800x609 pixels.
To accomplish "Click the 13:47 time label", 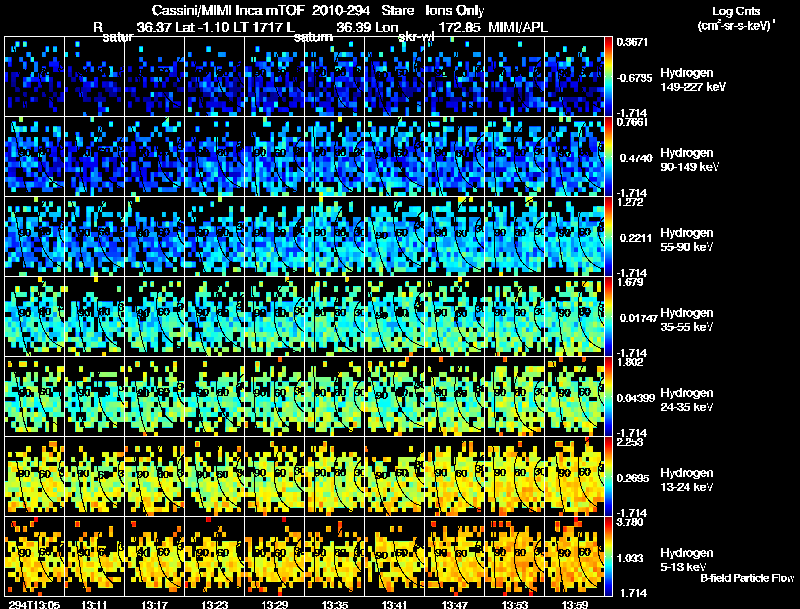I will (455, 604).
